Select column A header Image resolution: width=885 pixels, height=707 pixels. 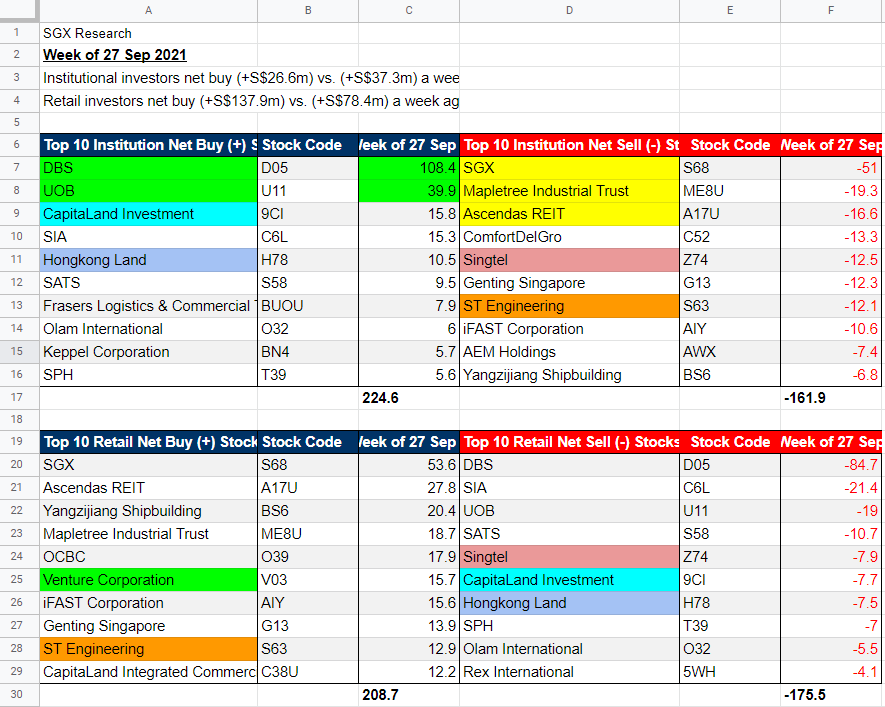(148, 10)
